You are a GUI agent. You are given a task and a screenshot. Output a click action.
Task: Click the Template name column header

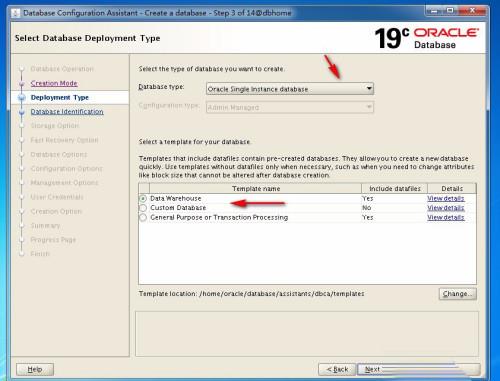tap(256, 189)
